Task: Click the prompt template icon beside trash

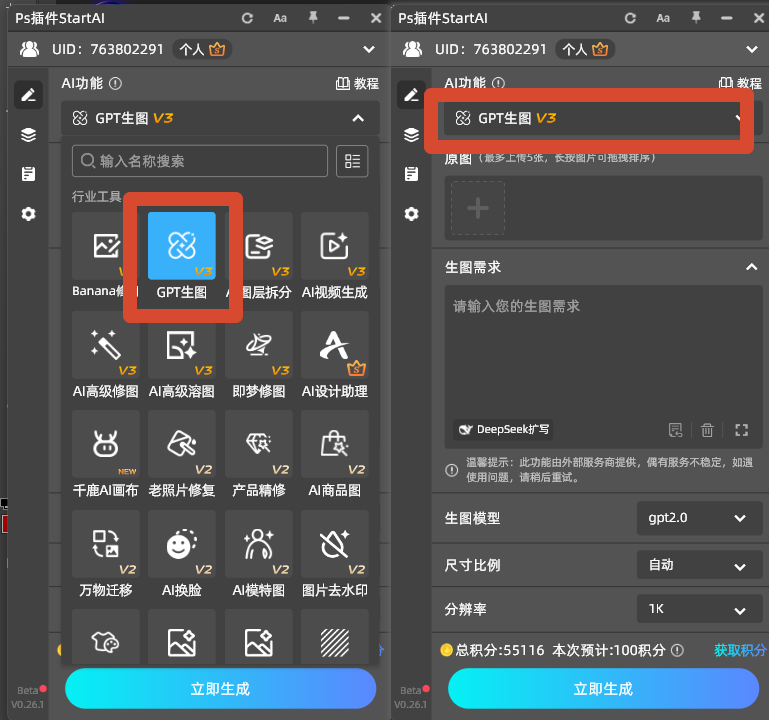Action: [675, 430]
